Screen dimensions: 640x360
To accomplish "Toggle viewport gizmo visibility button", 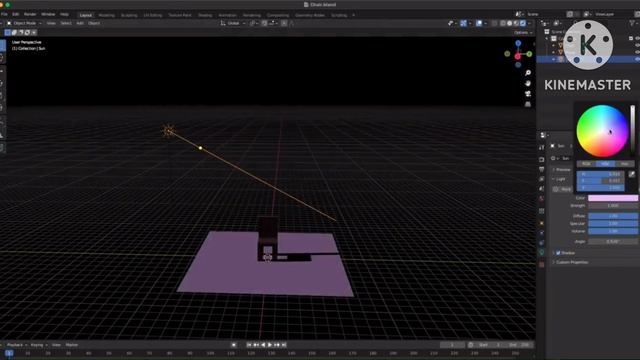I will pyautogui.click(x=463, y=23).
